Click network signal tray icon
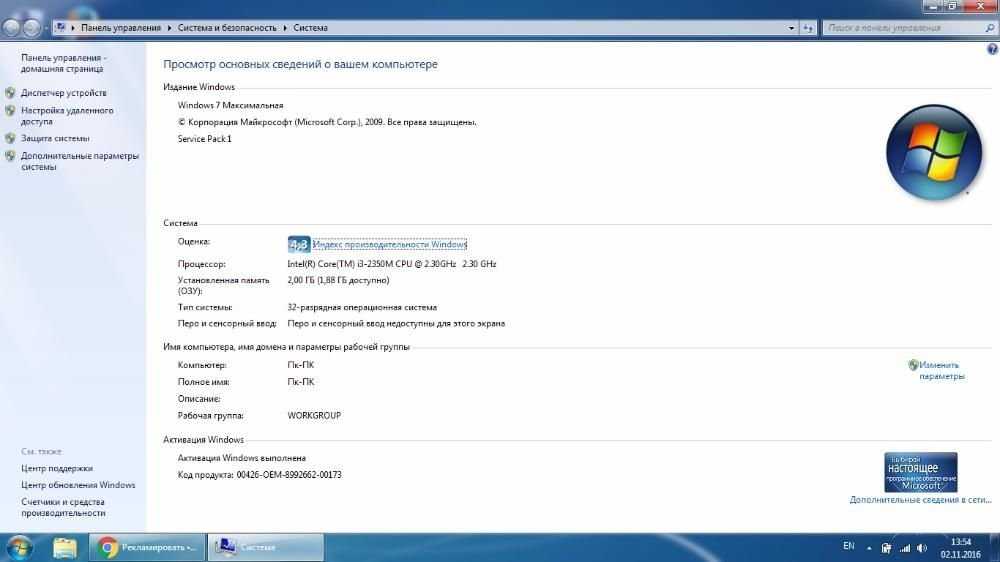1000x562 pixels. click(x=905, y=548)
